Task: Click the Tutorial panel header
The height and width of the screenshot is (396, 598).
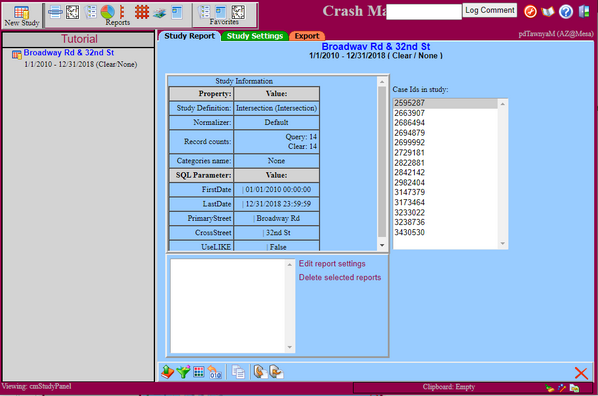Action: click(x=78, y=39)
